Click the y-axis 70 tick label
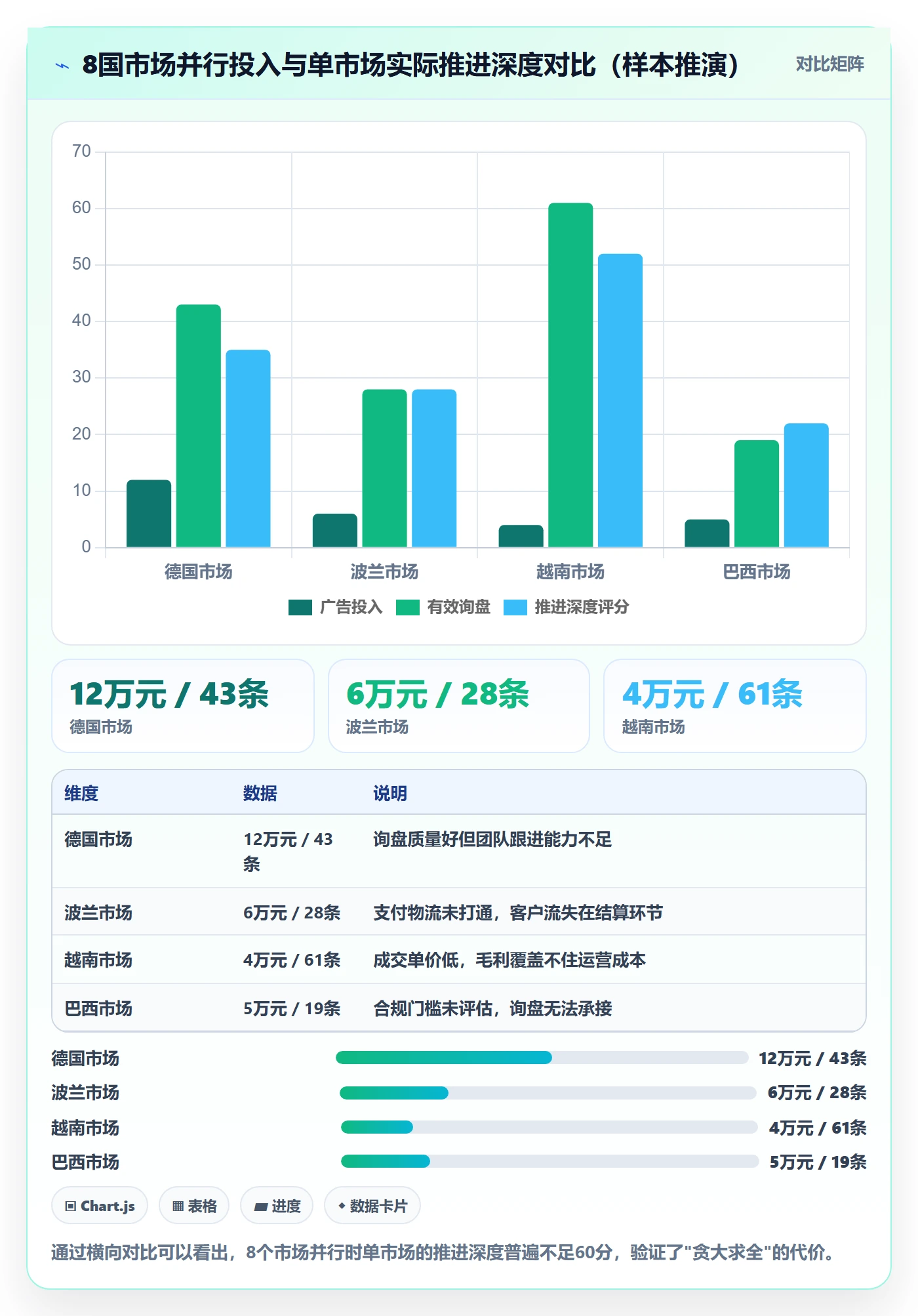918x1316 pixels. pos(81,151)
